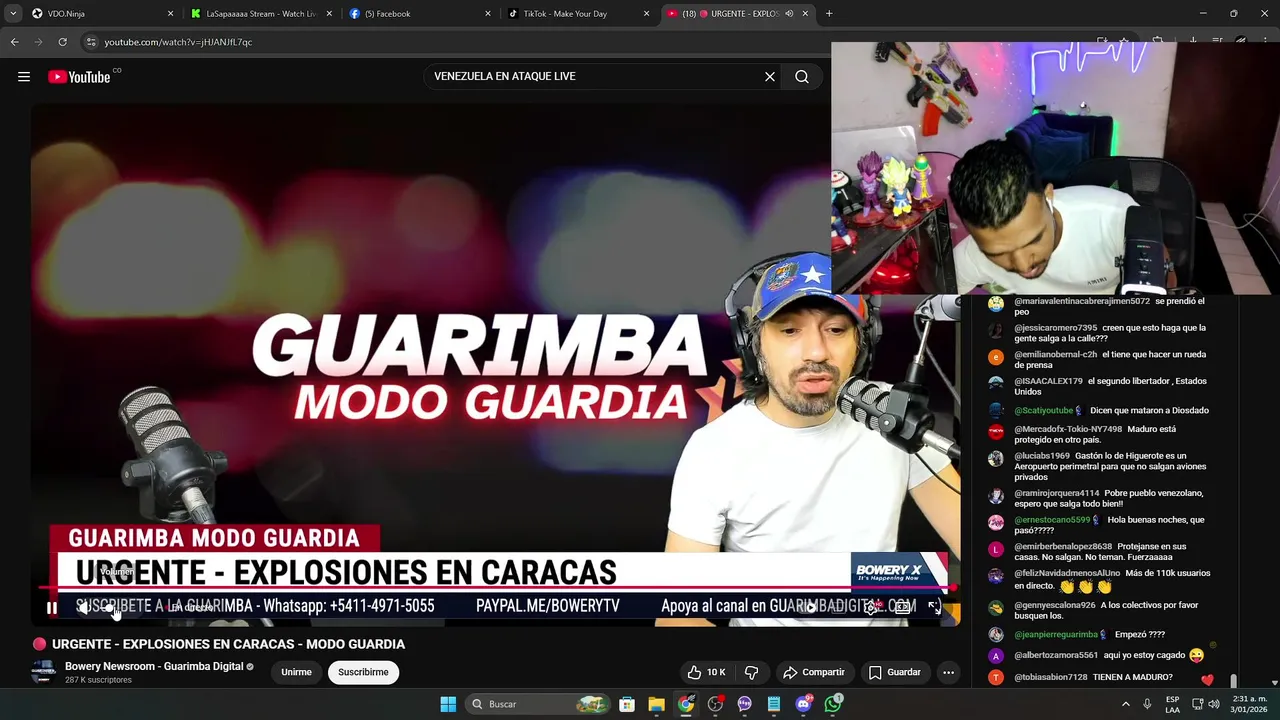
Task: Open volume control in system tray
Action: click(1214, 704)
